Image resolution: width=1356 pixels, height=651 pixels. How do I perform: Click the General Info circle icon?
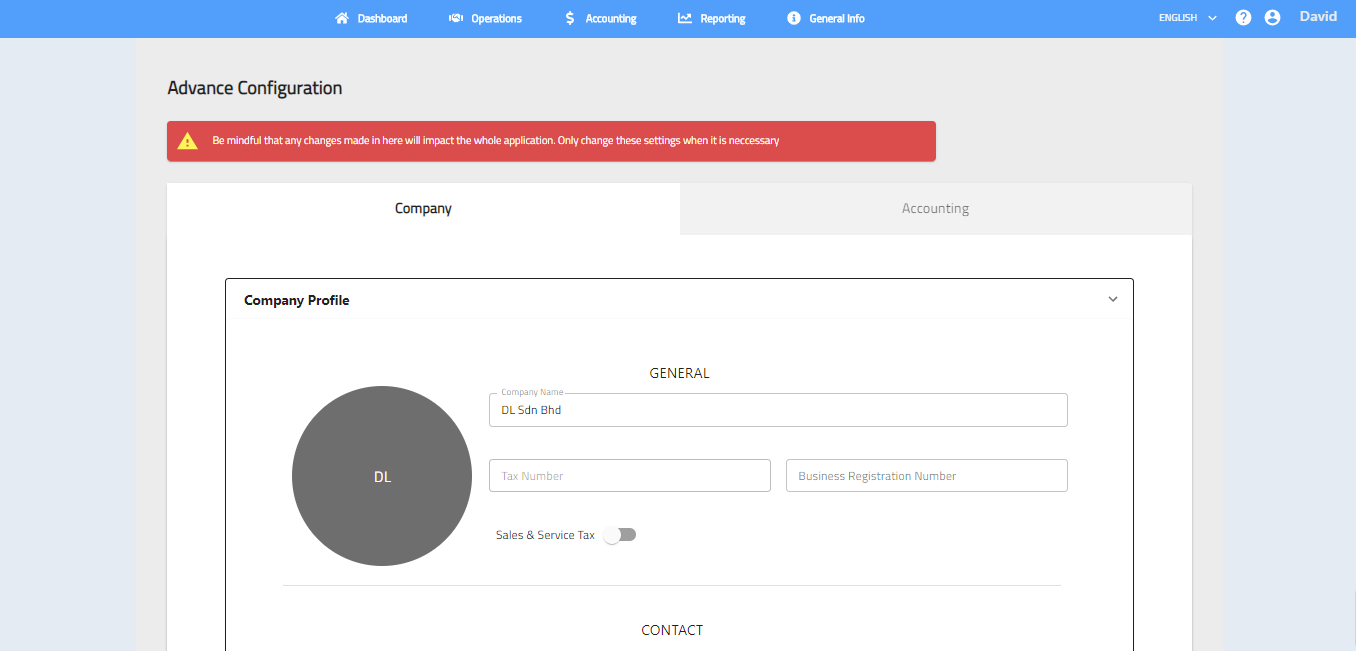pos(794,18)
